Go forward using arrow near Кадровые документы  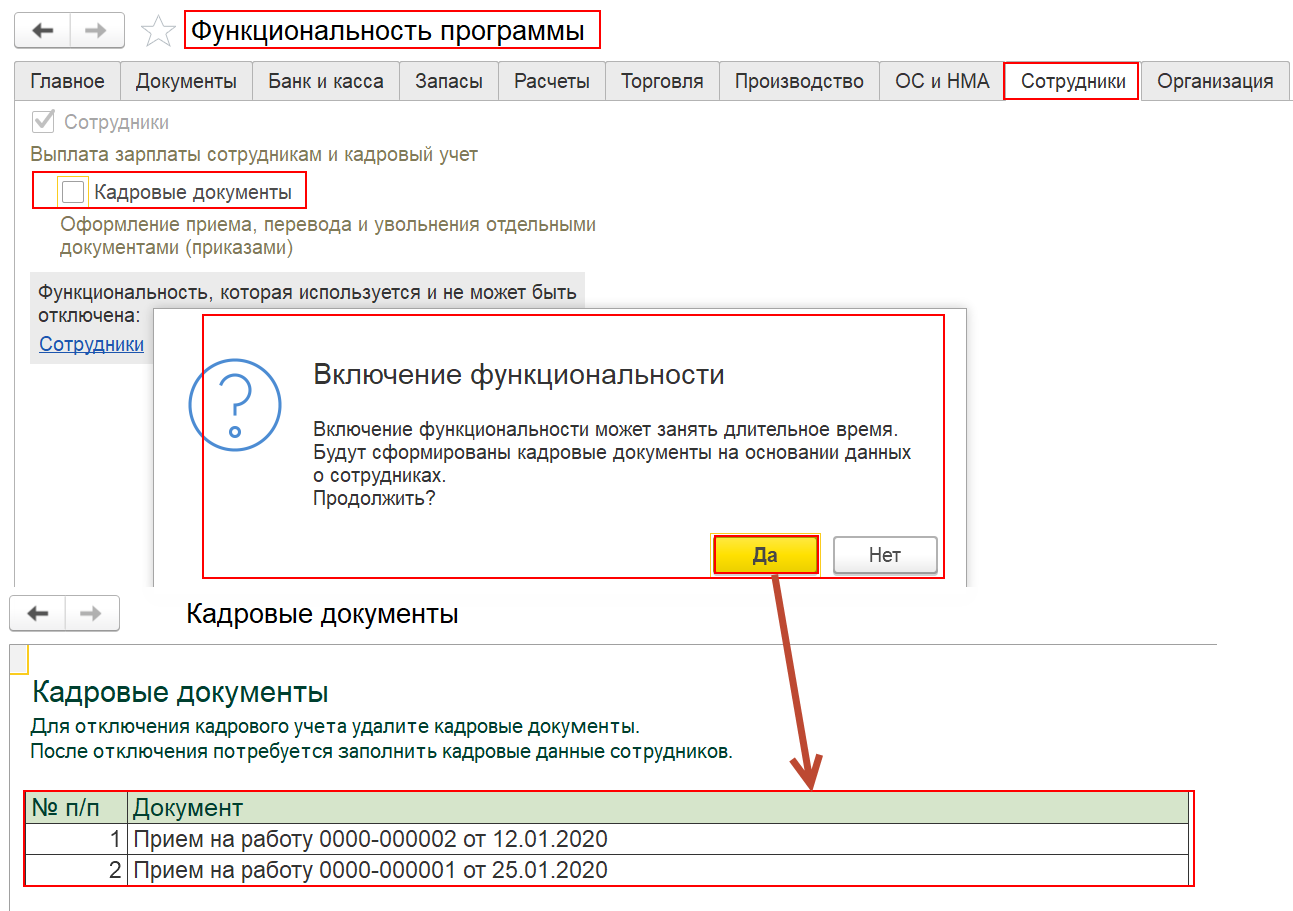coord(92,613)
